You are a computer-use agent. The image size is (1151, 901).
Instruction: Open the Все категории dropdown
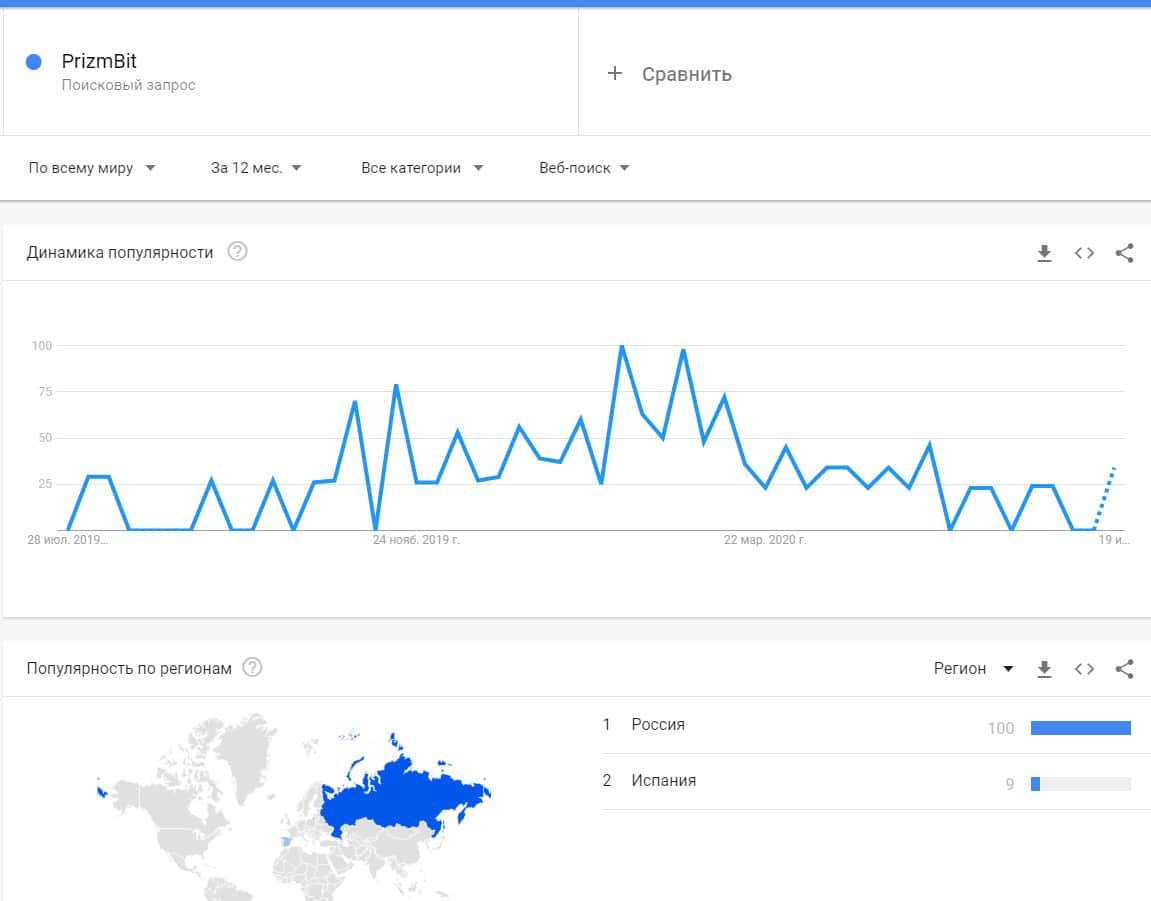[421, 168]
